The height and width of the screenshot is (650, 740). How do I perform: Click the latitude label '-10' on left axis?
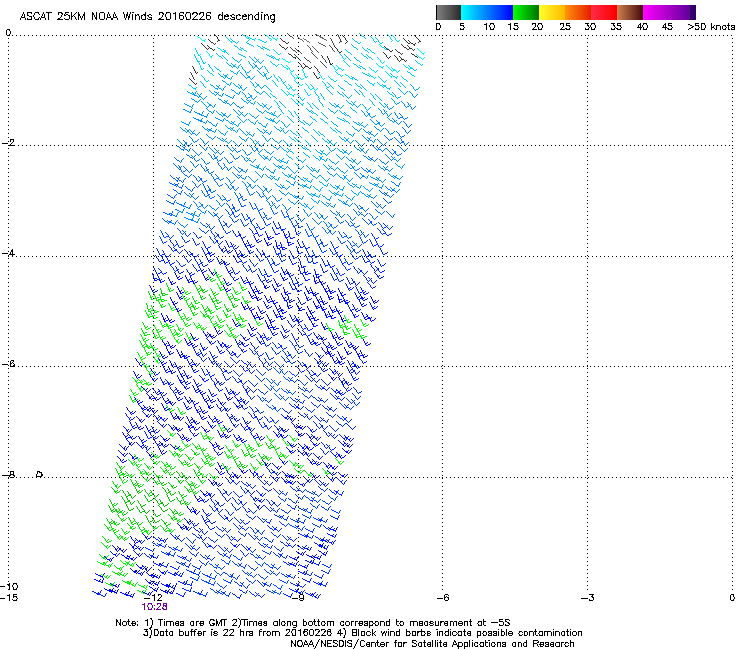(9, 587)
